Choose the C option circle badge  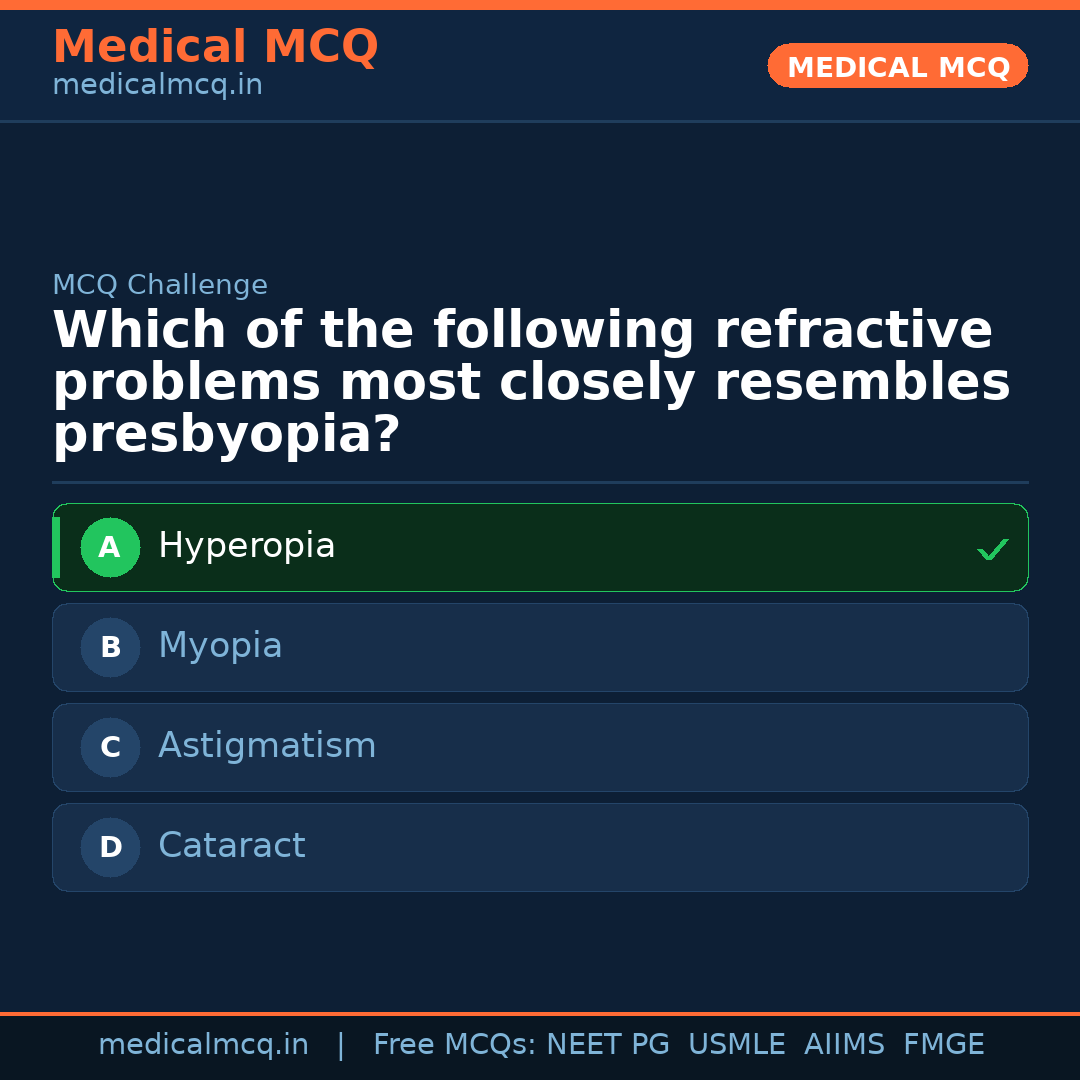tap(110, 747)
